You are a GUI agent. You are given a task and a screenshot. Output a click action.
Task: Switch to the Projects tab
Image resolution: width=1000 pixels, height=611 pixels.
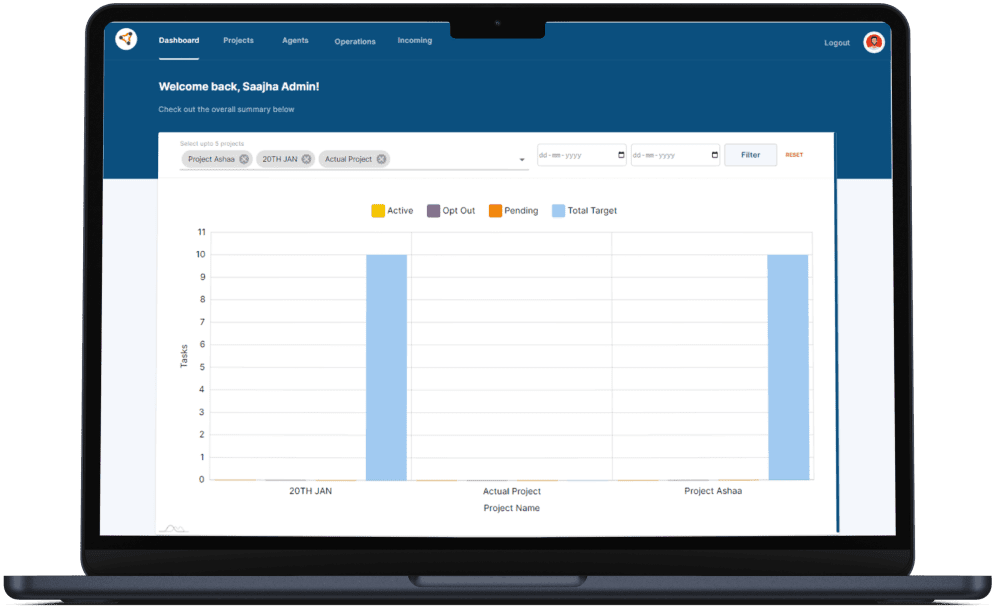tap(238, 40)
